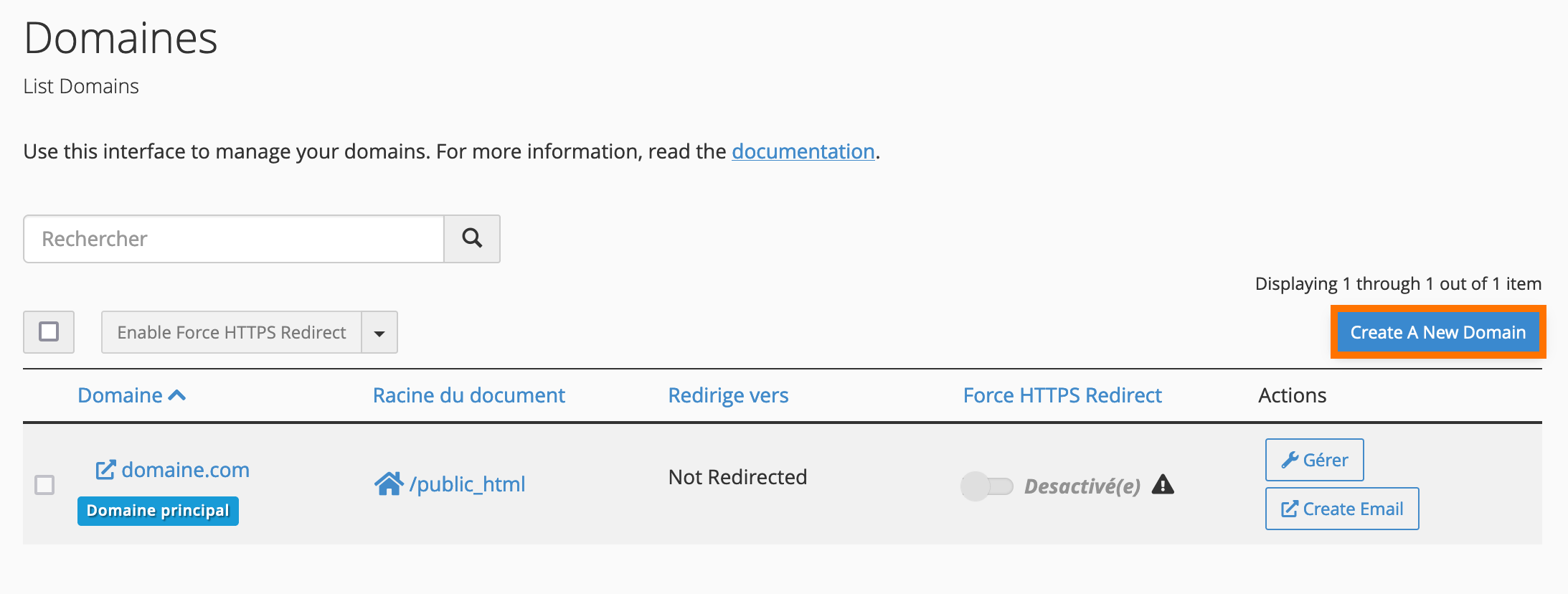This screenshot has width=1568, height=594.
Task: Click the external link icon beside domaine.com
Action: pos(105,470)
